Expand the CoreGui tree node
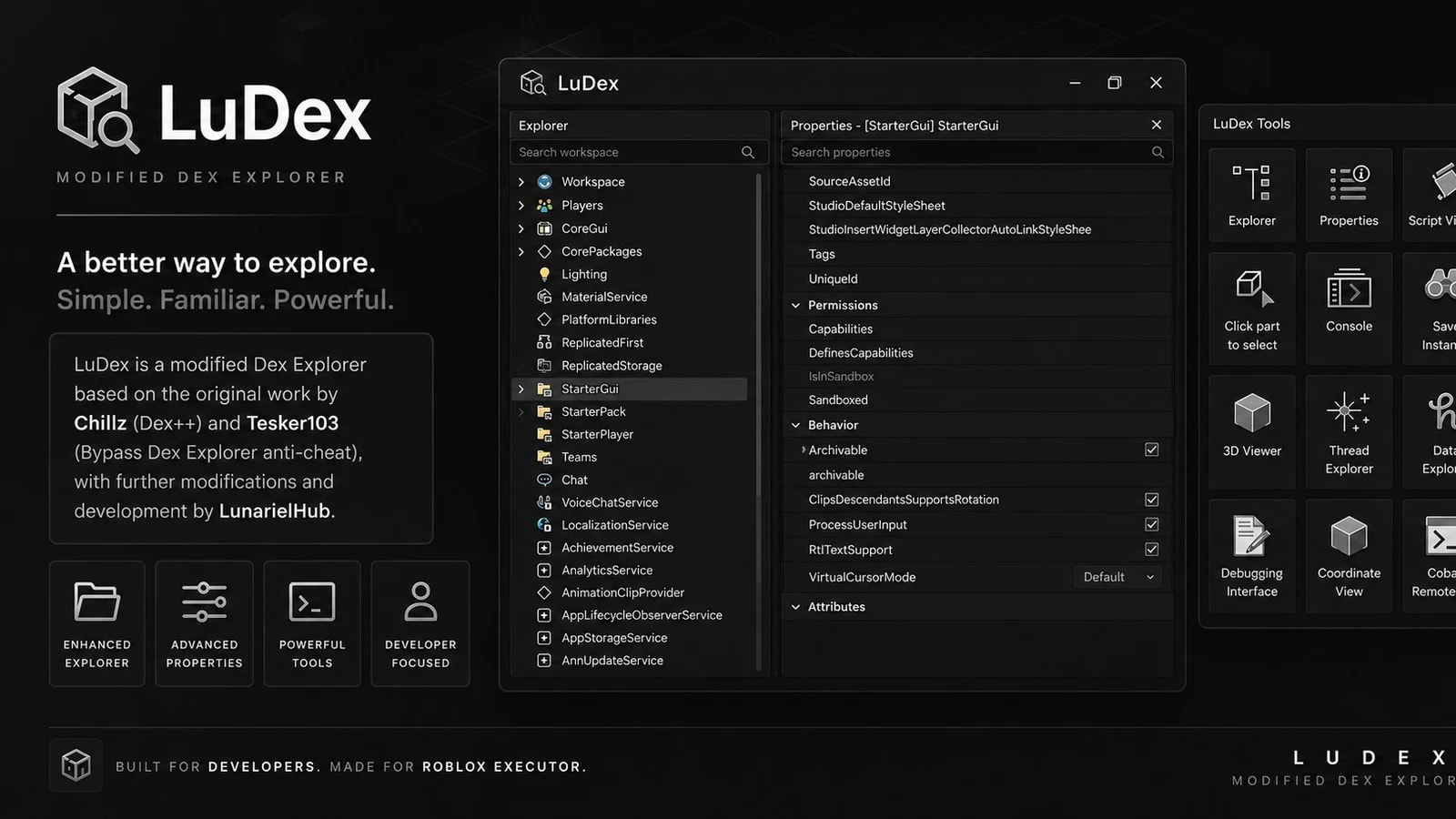This screenshot has height=819, width=1456. point(521,228)
